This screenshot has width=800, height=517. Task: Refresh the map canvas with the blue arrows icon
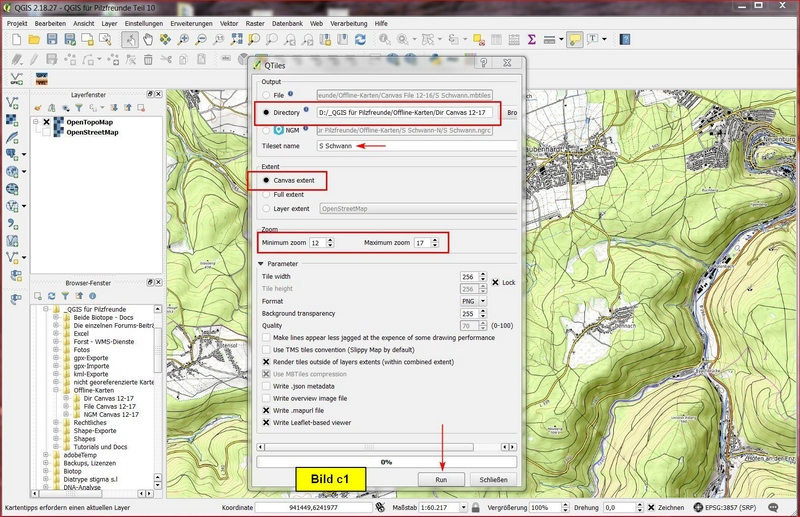360,39
